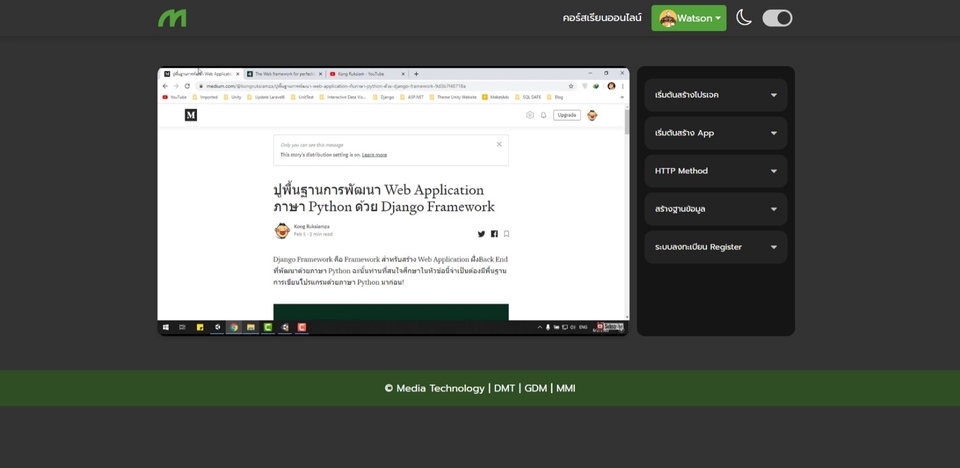Open File Explorer from the taskbar
The image size is (960, 468).
[x=250, y=328]
